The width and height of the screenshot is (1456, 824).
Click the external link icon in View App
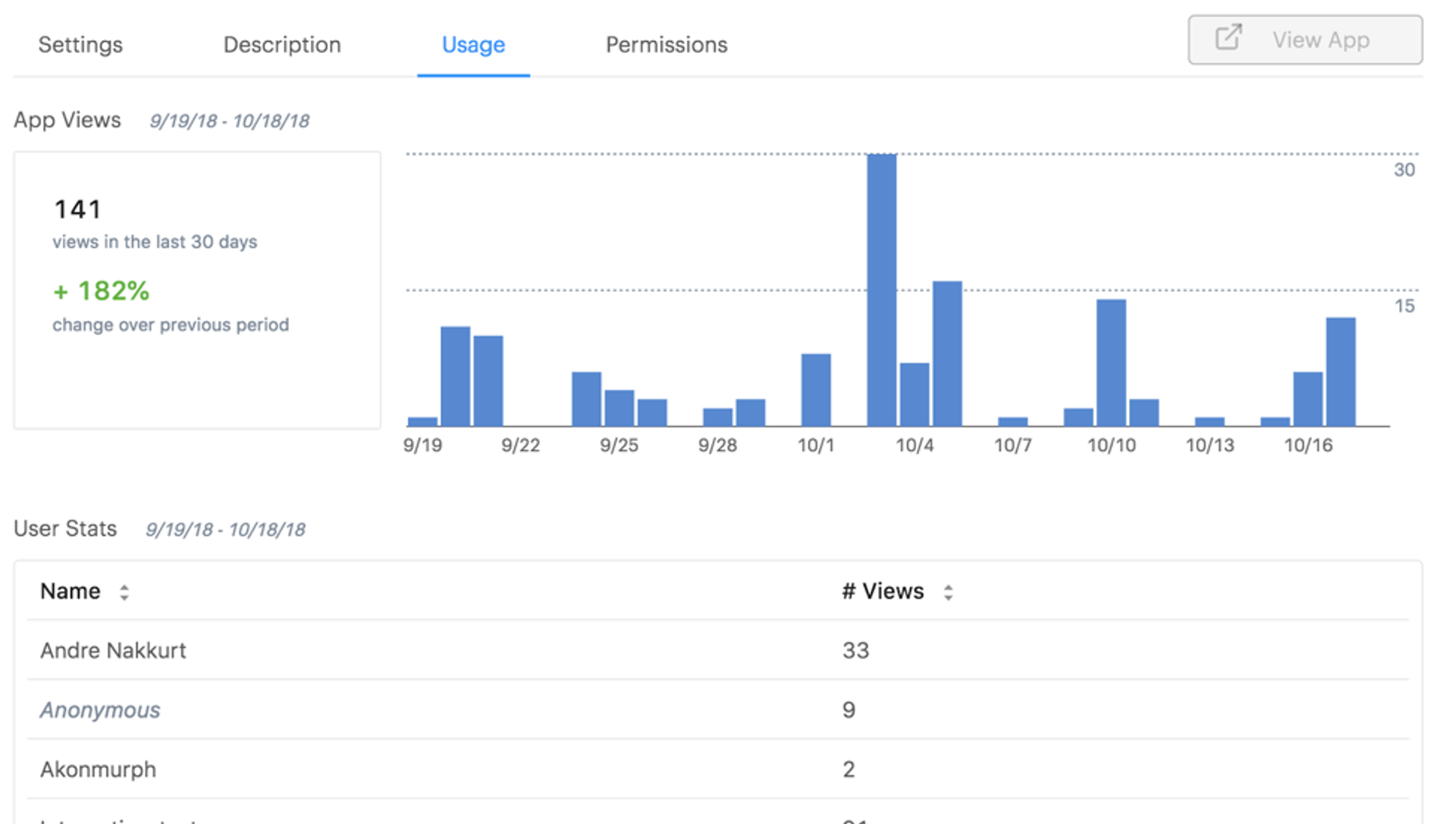1228,38
